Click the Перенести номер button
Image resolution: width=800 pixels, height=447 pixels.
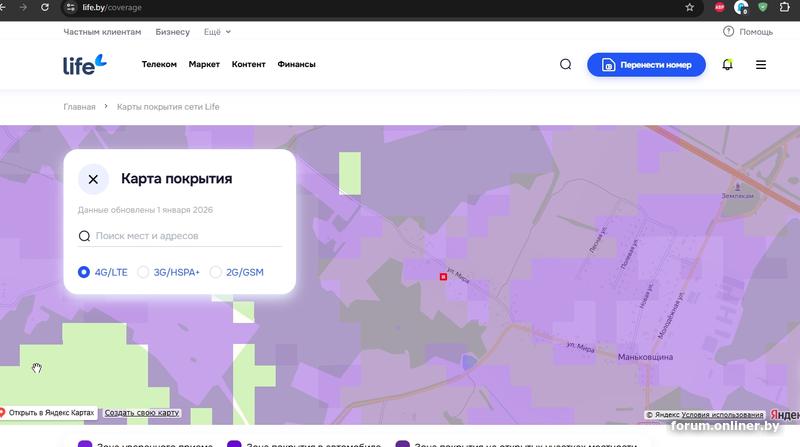646,64
